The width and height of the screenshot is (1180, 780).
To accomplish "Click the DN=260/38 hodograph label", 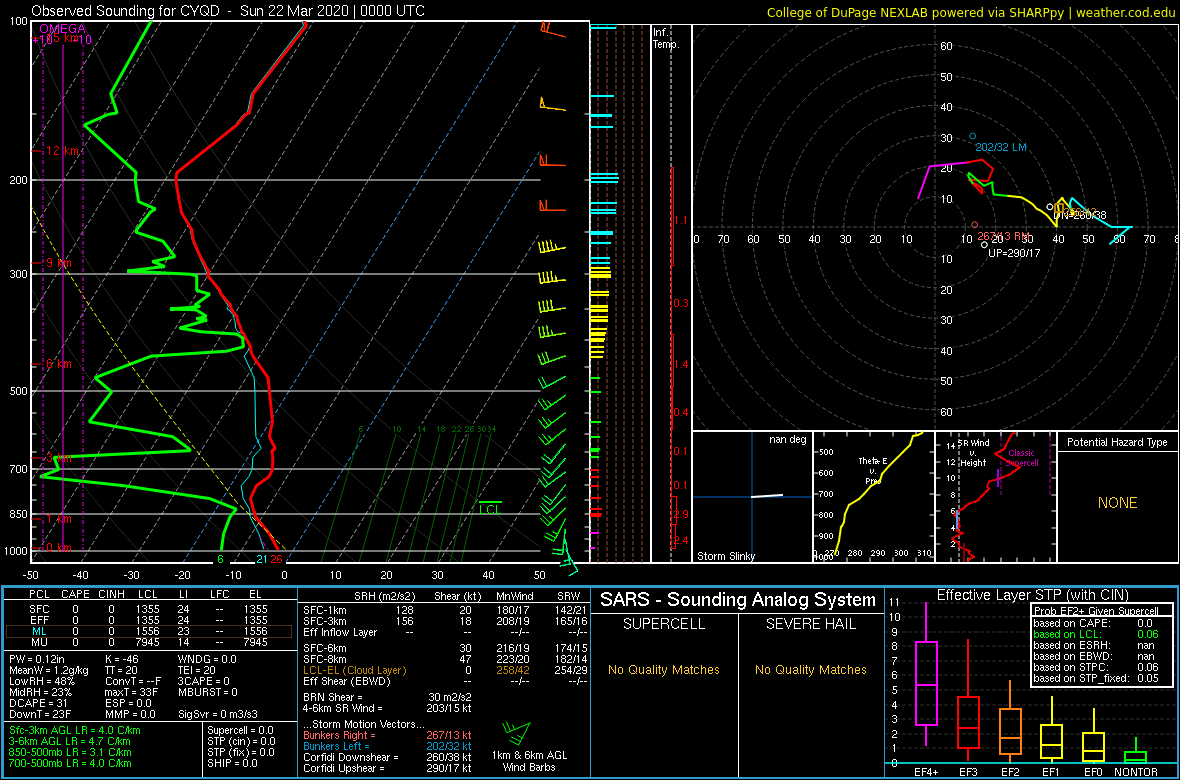I will pyautogui.click(x=1080, y=215).
